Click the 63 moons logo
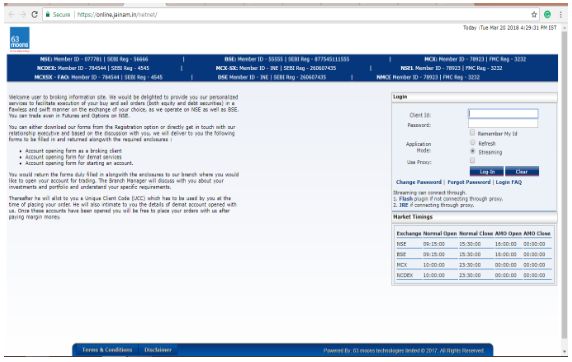Image resolution: width=572 pixels, height=362 pixels. [20, 39]
